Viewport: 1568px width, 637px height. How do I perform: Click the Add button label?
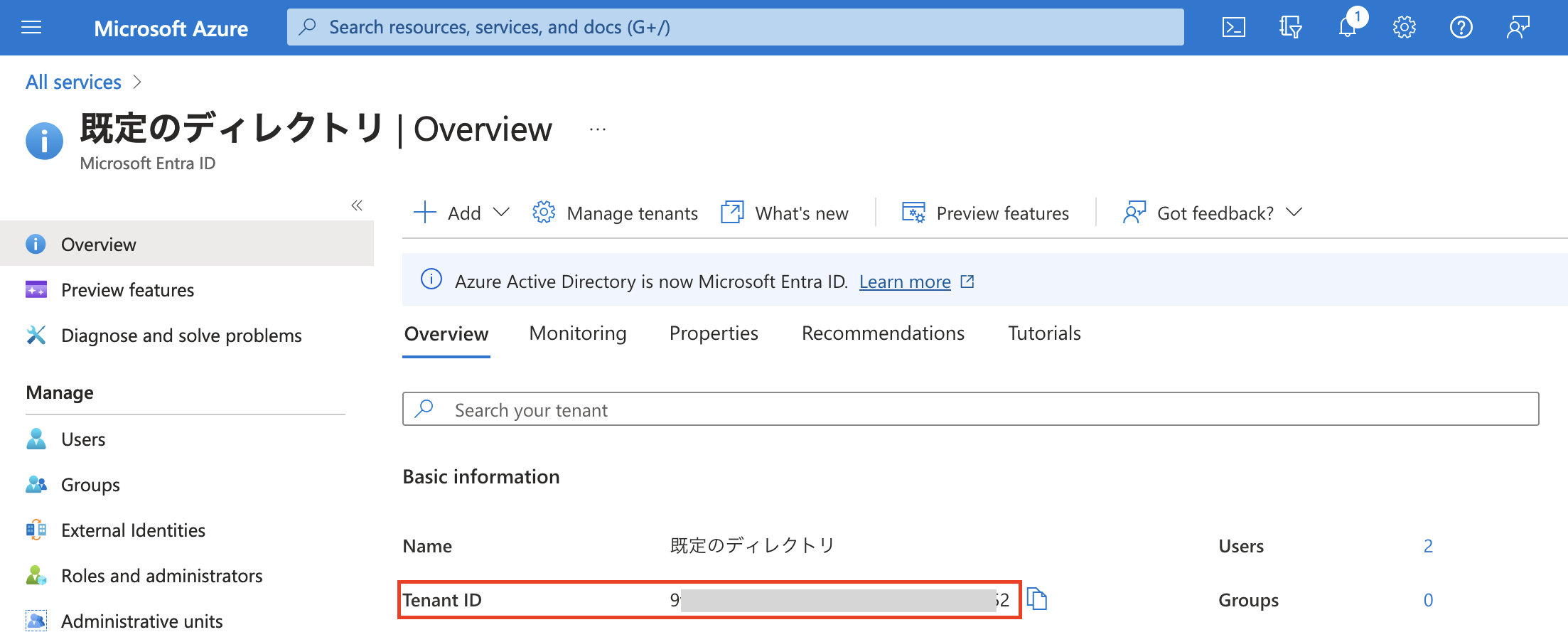pyautogui.click(x=464, y=213)
